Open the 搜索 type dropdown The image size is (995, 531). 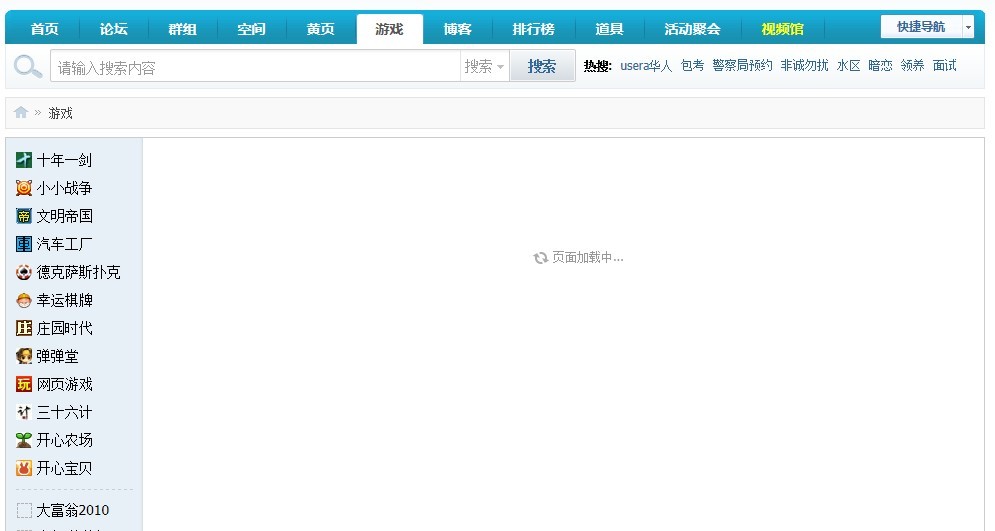coord(484,67)
